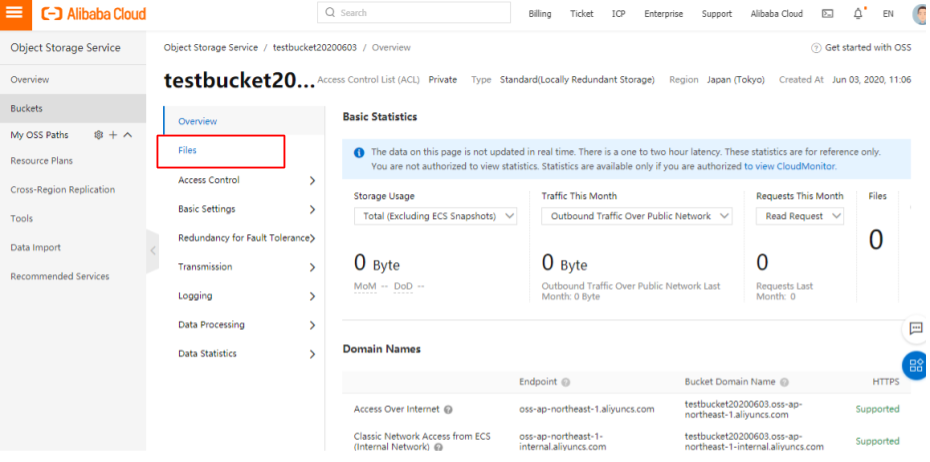Expand Redundancy for Fault Tolerance submenu

[x=312, y=238]
